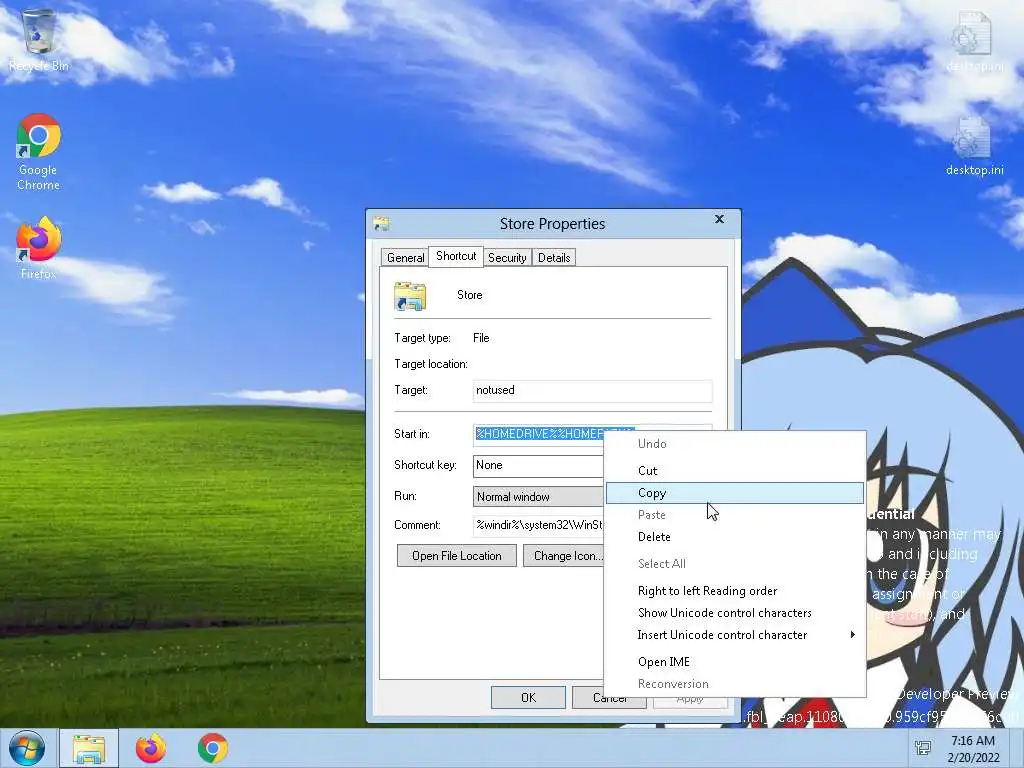Image resolution: width=1024 pixels, height=768 pixels.
Task: Open the Start orb button
Action: tap(26, 748)
